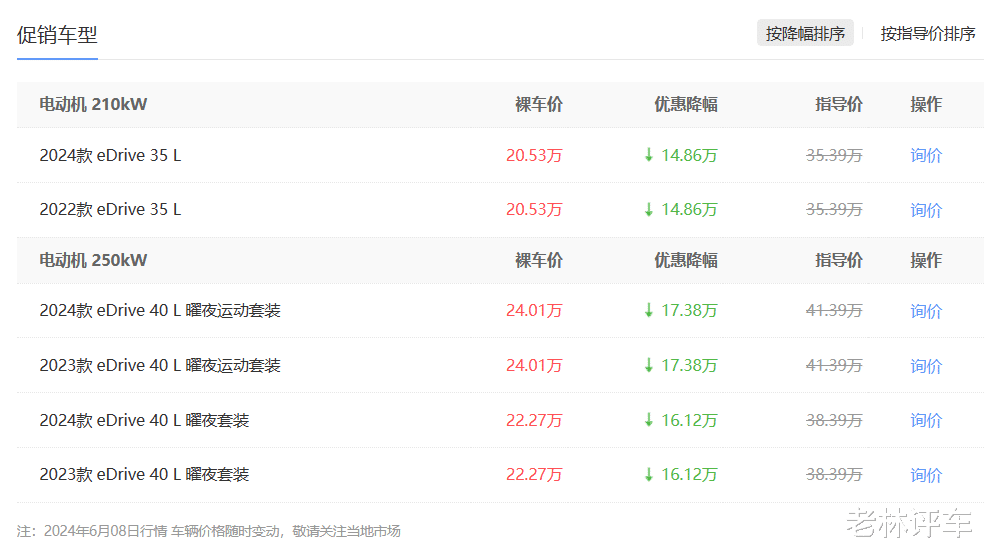Screen dimensions: 989x559
Task: Click 询价 for 2023款 eDrive 40 L 曜夜套装
Action: [x=925, y=474]
